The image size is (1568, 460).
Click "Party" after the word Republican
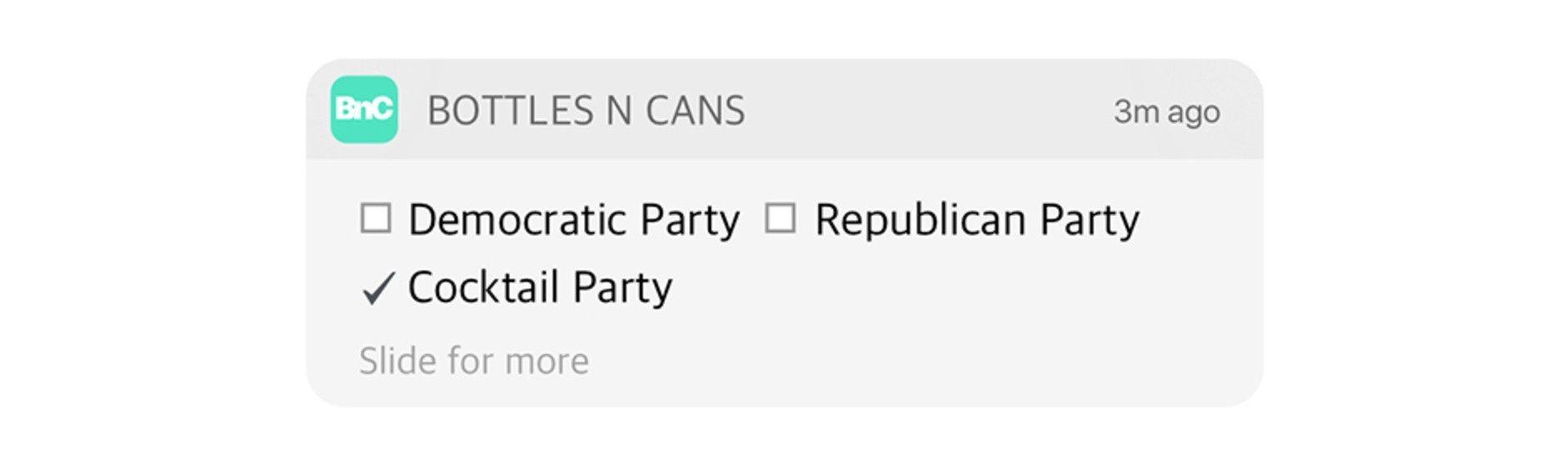tap(1088, 222)
